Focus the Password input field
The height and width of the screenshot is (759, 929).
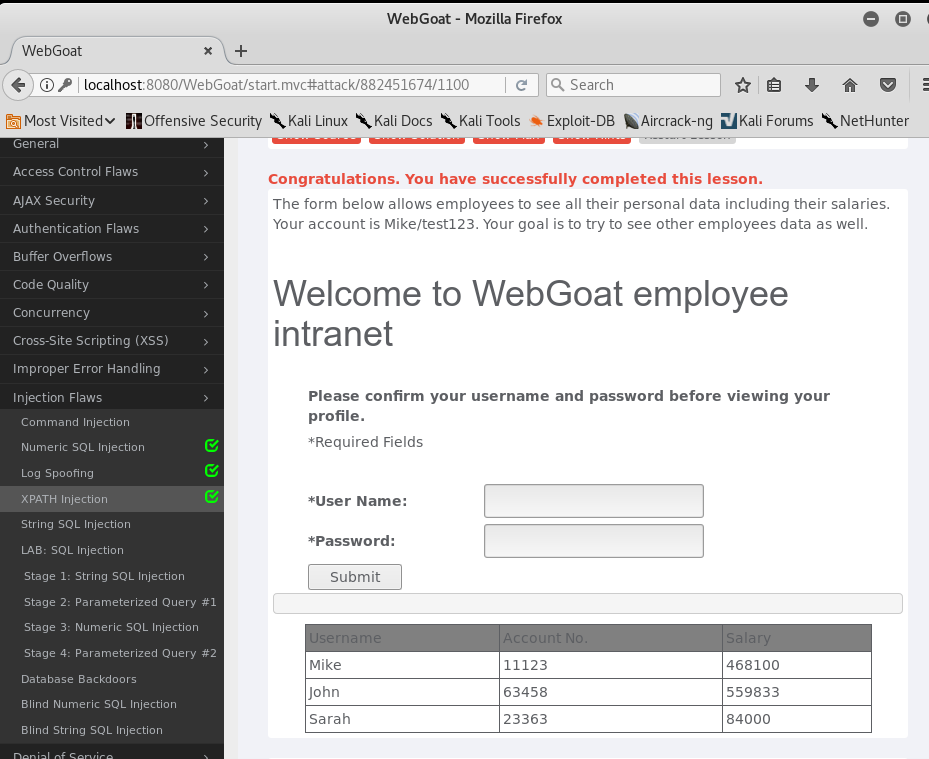594,541
